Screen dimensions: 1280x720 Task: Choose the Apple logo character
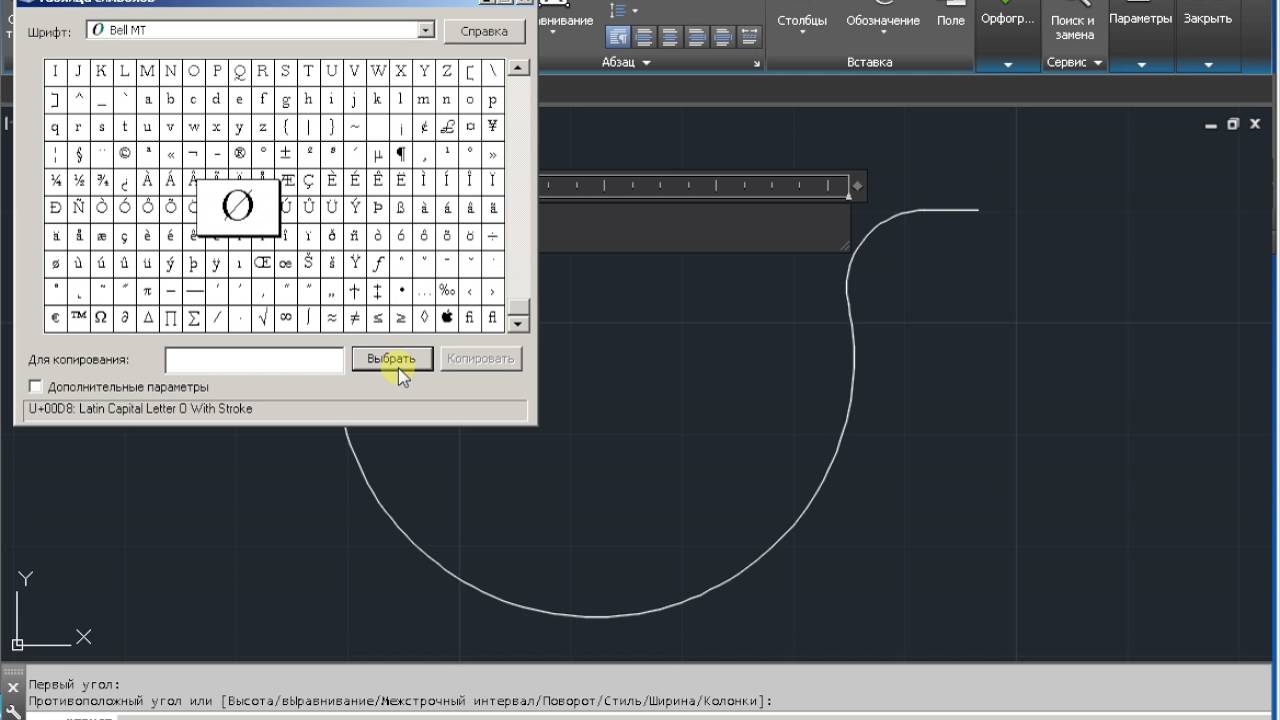pos(447,318)
